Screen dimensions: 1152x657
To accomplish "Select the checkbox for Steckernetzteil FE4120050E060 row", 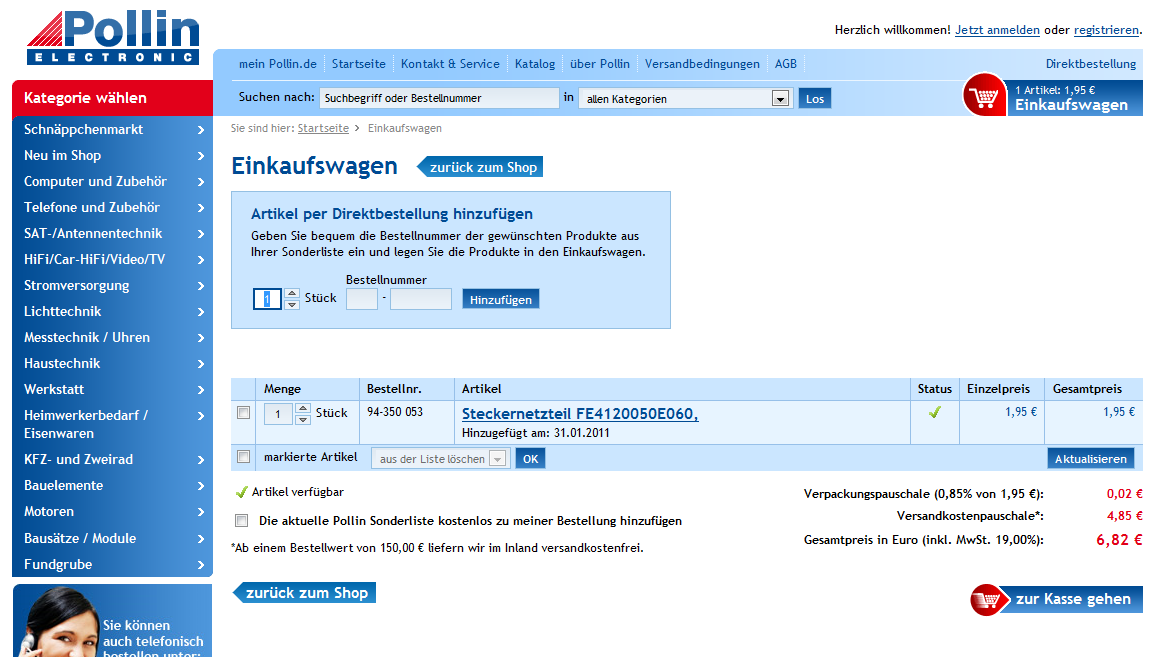I will 243,413.
